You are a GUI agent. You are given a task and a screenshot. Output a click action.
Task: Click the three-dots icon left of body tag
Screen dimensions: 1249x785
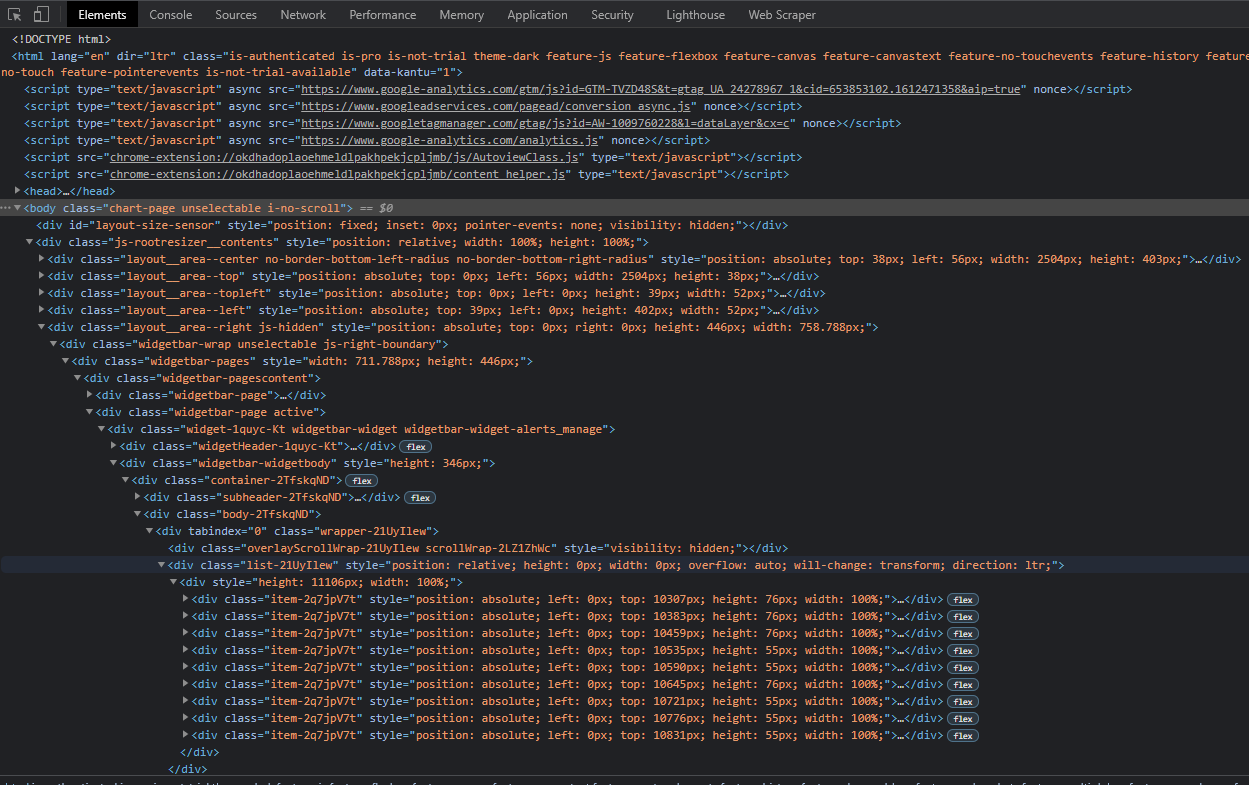click(6, 208)
